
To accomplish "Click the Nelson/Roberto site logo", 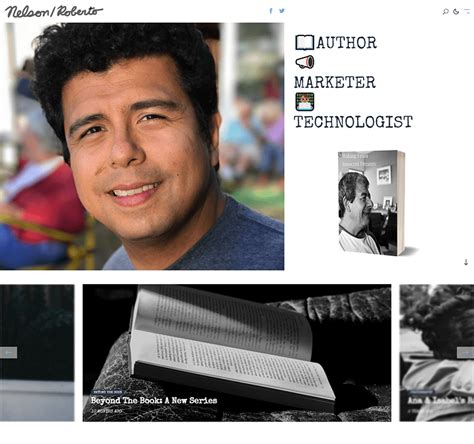I will click(x=53, y=12).
